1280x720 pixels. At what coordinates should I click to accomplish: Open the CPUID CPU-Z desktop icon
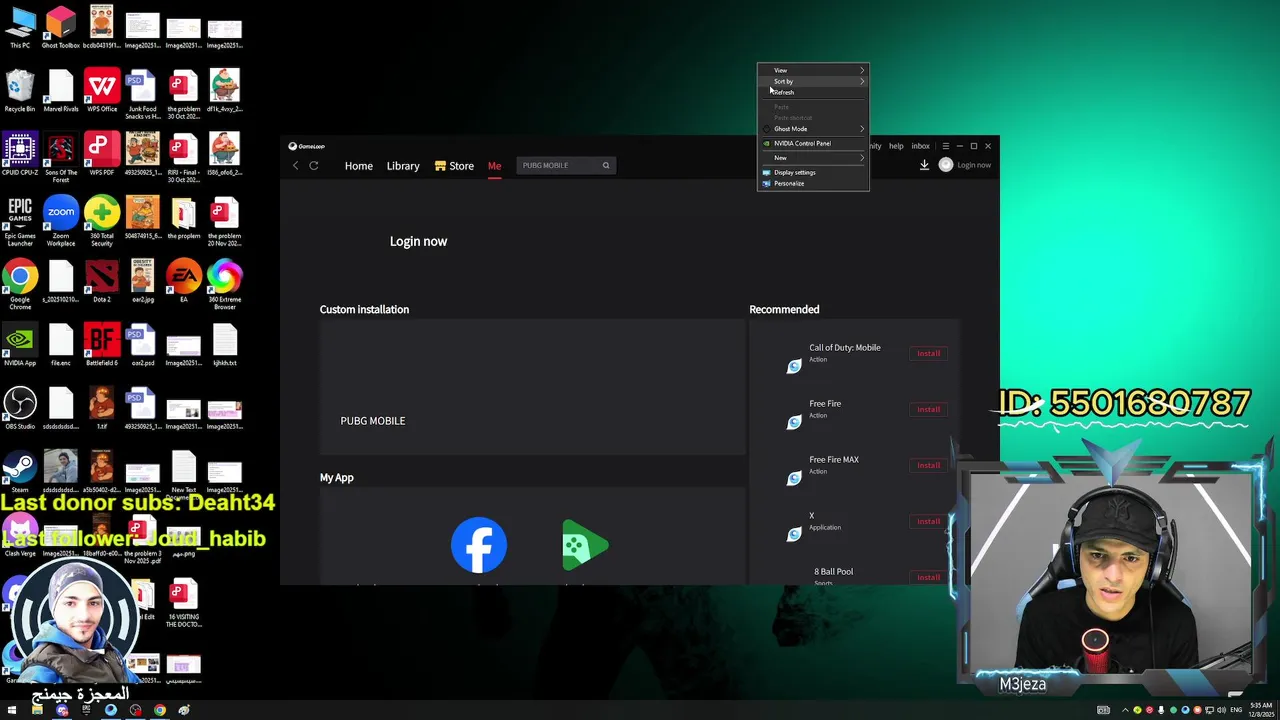pyautogui.click(x=20, y=155)
